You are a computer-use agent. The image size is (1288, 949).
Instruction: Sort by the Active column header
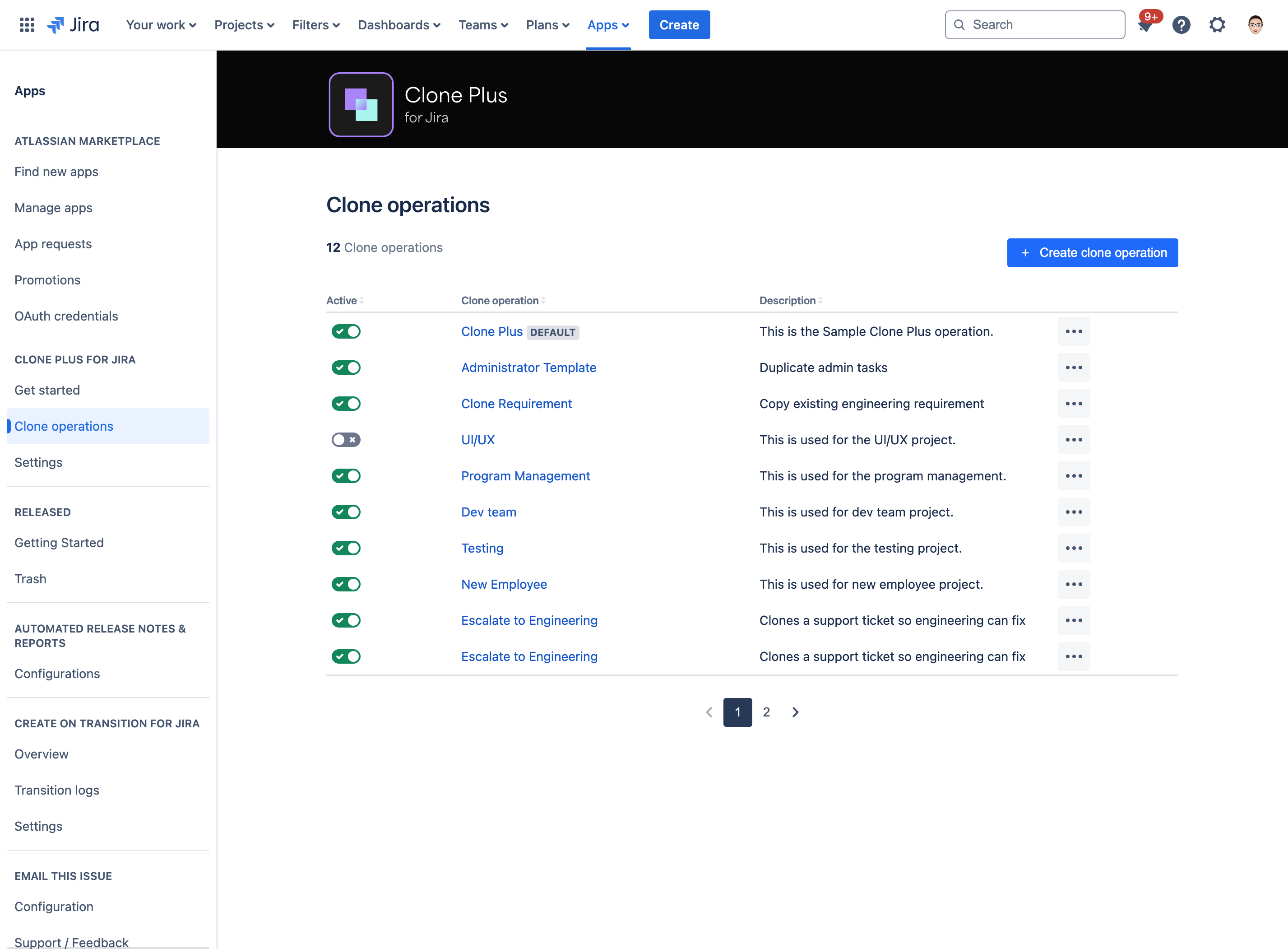click(x=345, y=300)
